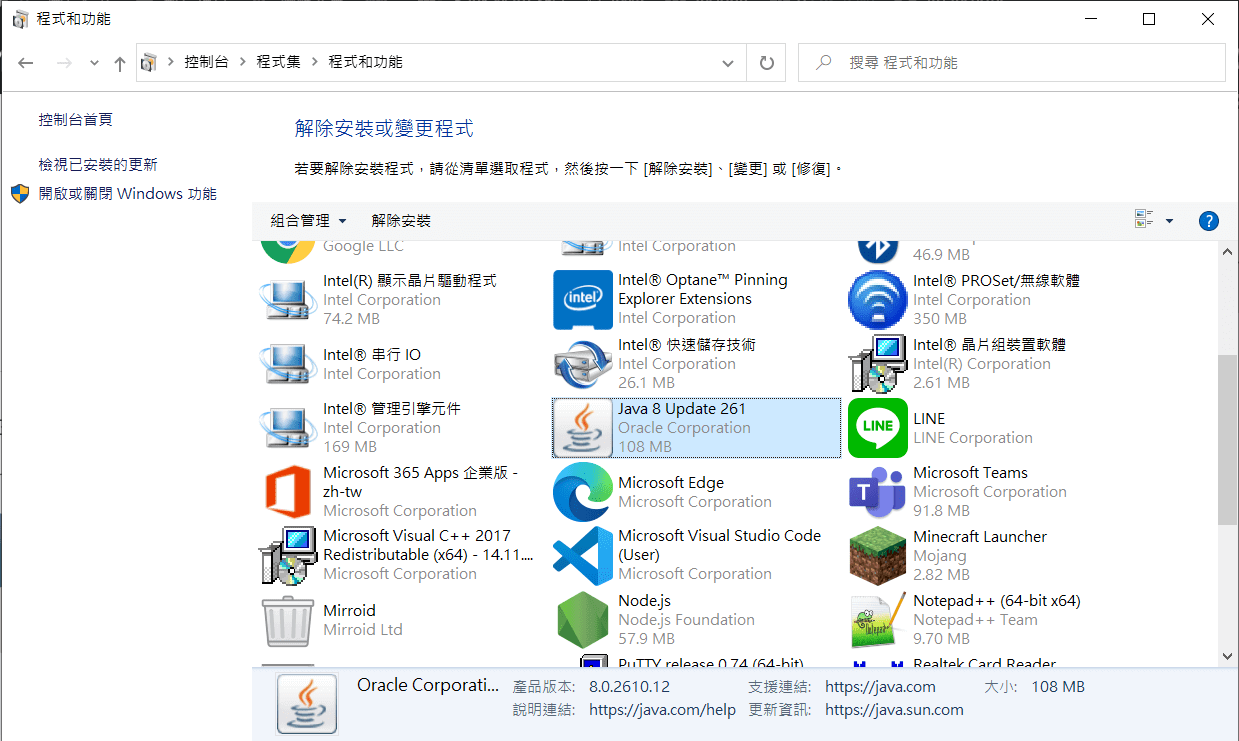This screenshot has width=1239, height=741.
Task: Open 開啟或關閉 Windows 功能 link
Action: tap(128, 194)
